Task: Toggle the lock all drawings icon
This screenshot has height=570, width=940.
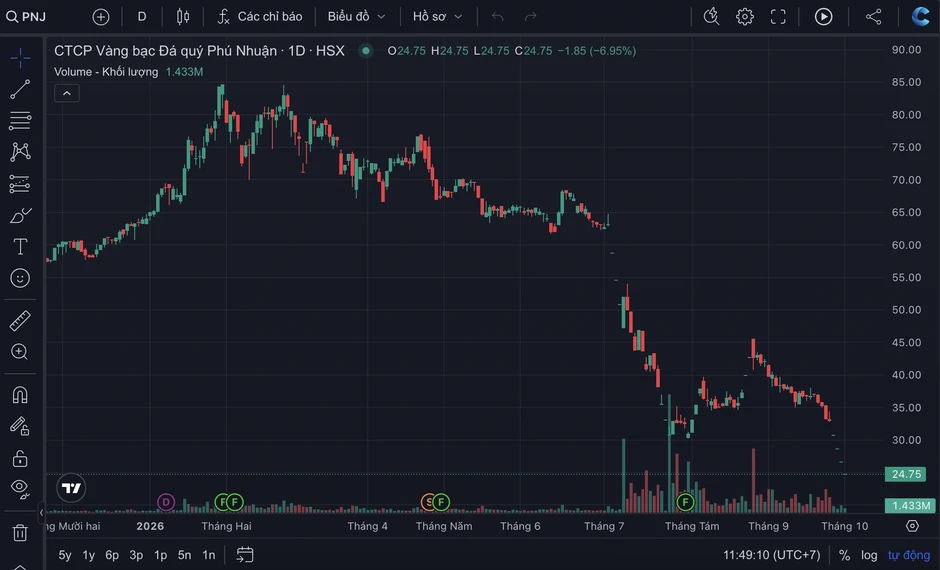Action: click(20, 459)
